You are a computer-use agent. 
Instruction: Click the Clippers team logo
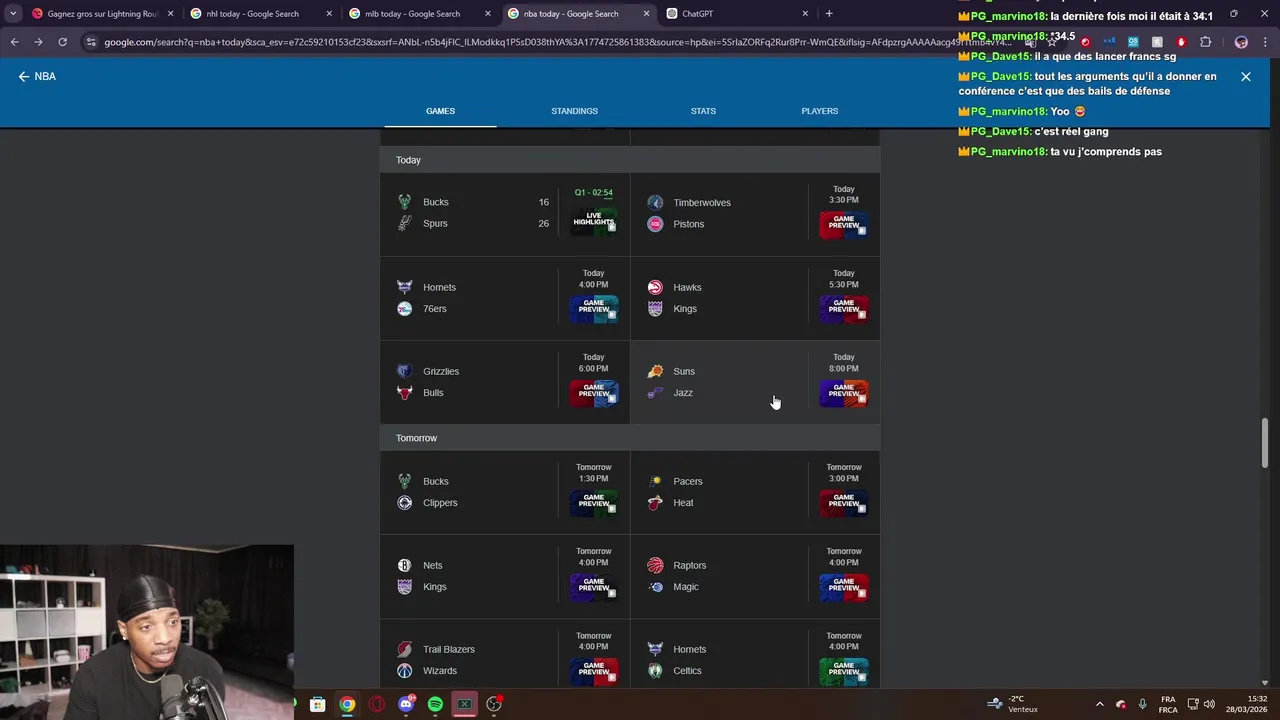pos(404,503)
